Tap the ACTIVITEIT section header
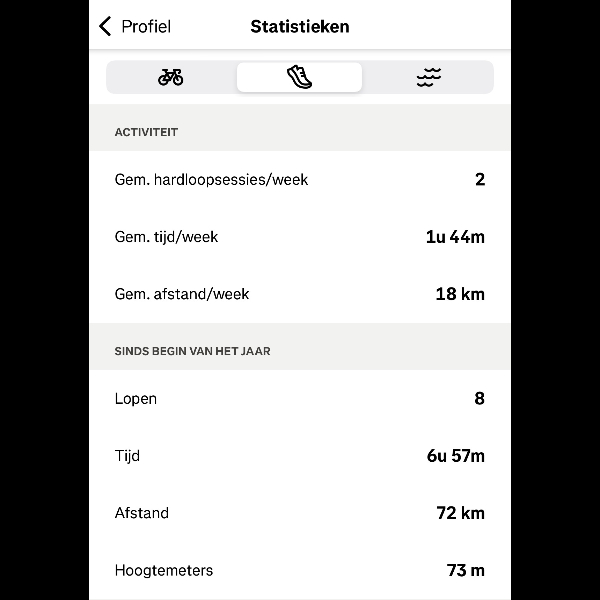The width and height of the screenshot is (600, 600). coord(146,132)
